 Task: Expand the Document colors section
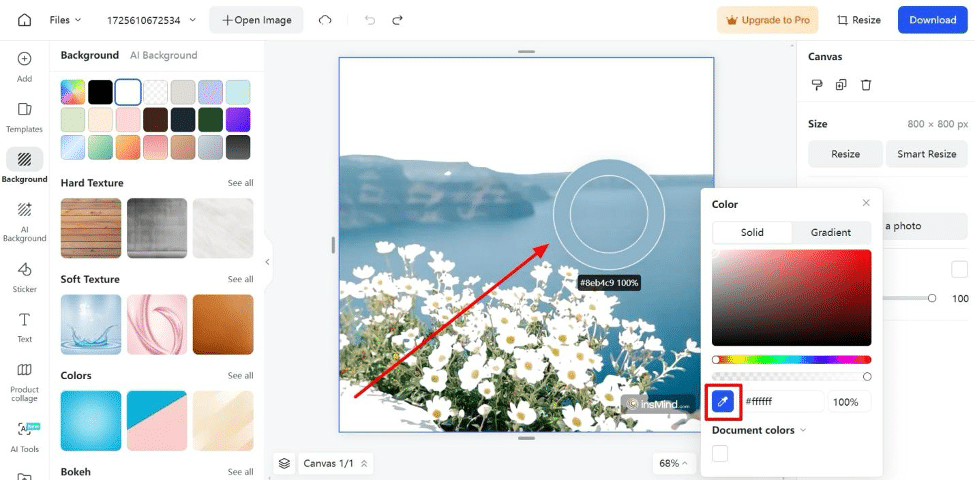(x=758, y=430)
